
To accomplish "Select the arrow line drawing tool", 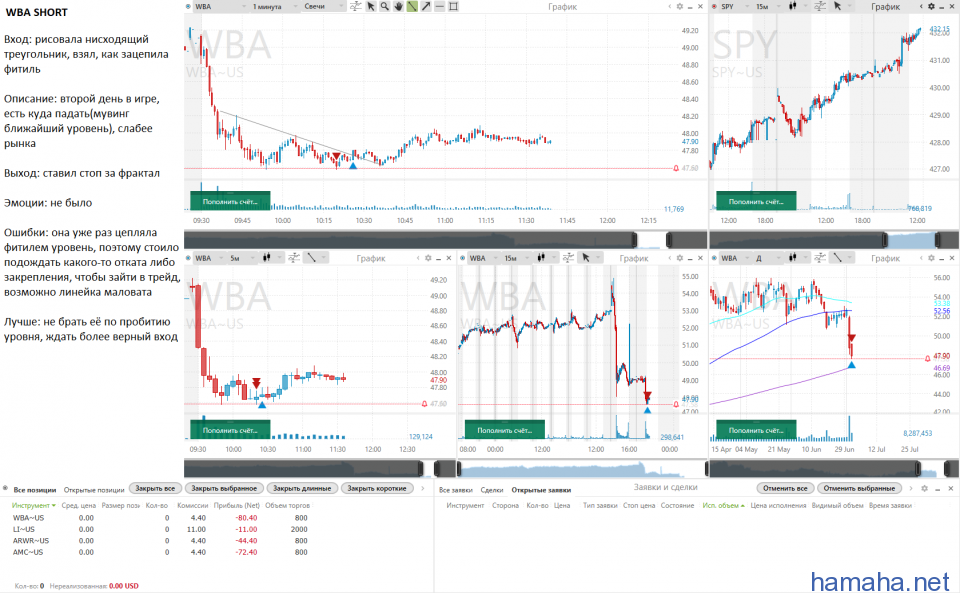I will (426, 6).
